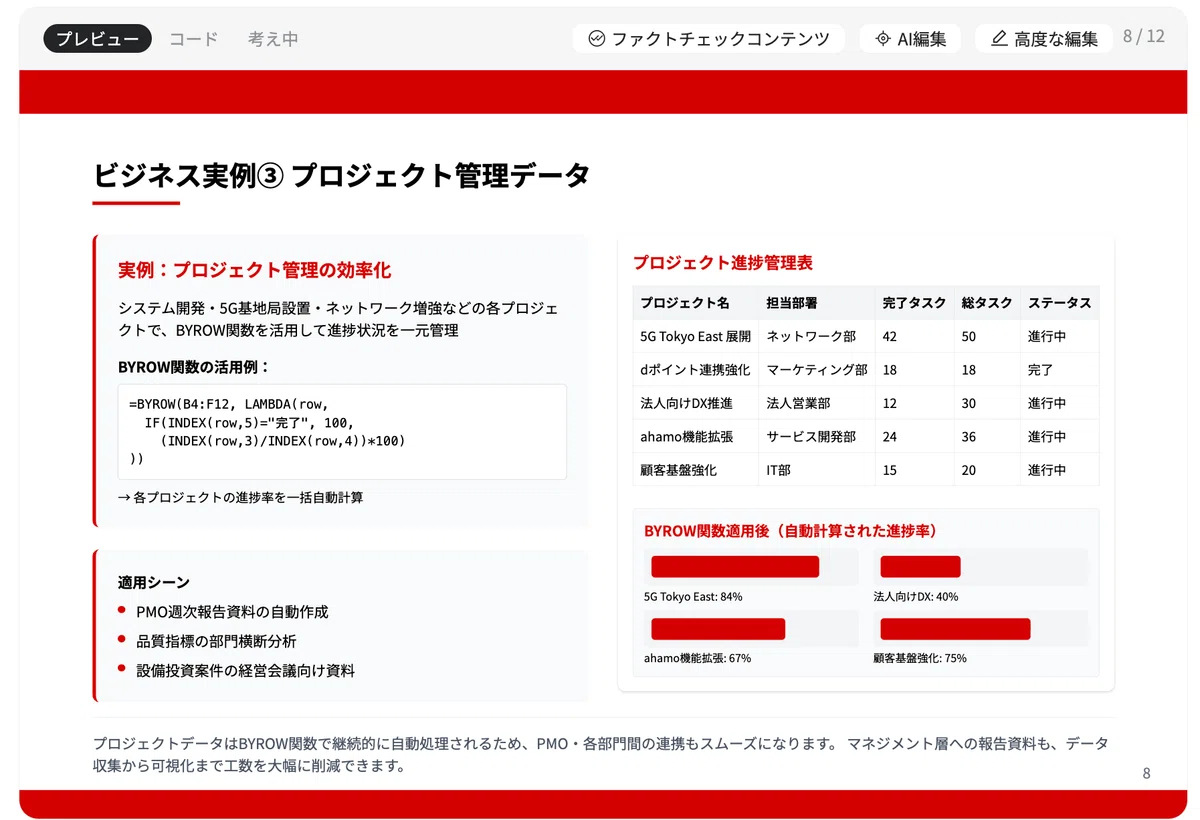1200x820 pixels.
Task: Click the 8 / 12 page indicator
Action: pyautogui.click(x=1143, y=37)
